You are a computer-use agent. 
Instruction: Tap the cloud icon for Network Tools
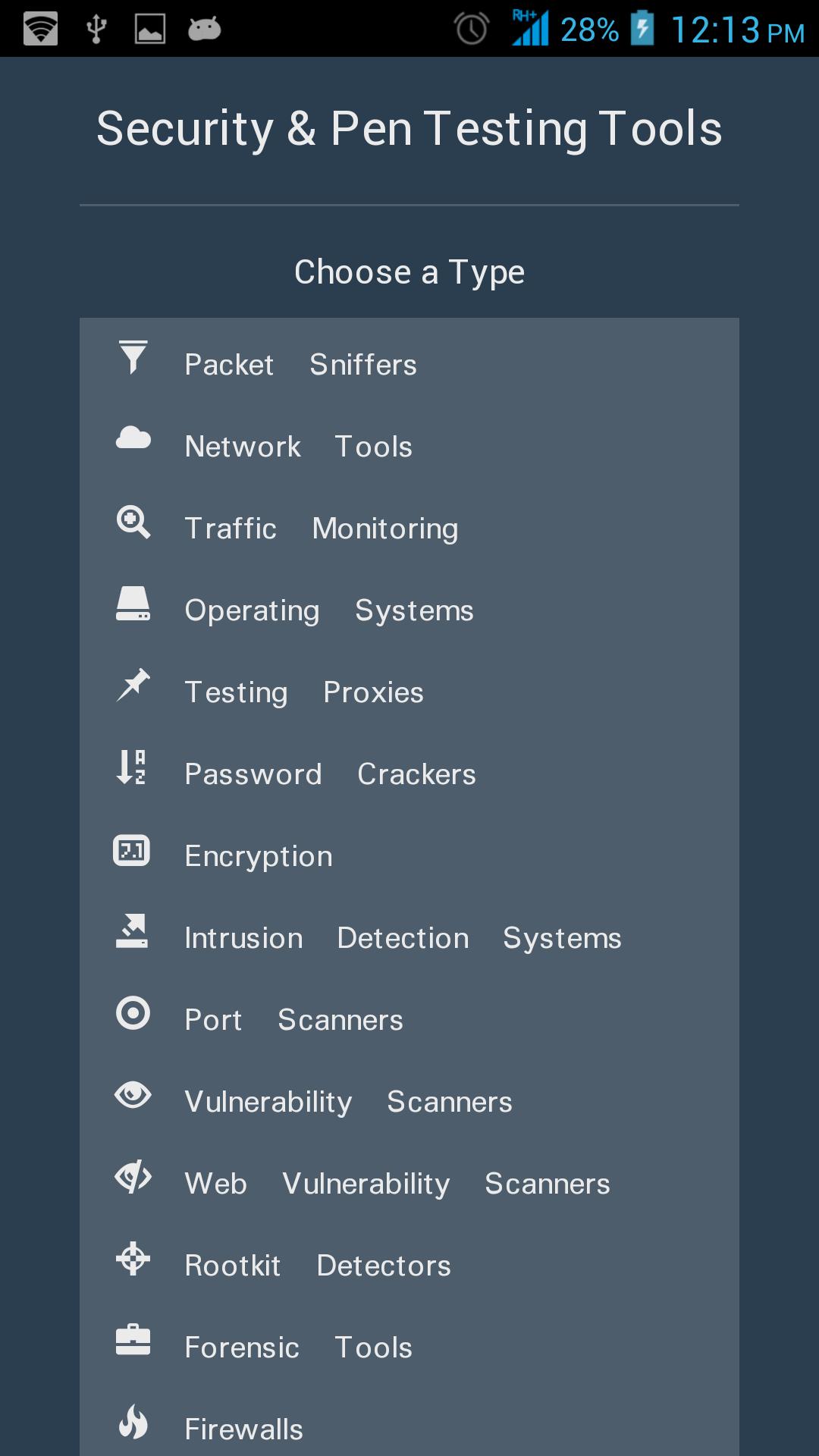[133, 438]
